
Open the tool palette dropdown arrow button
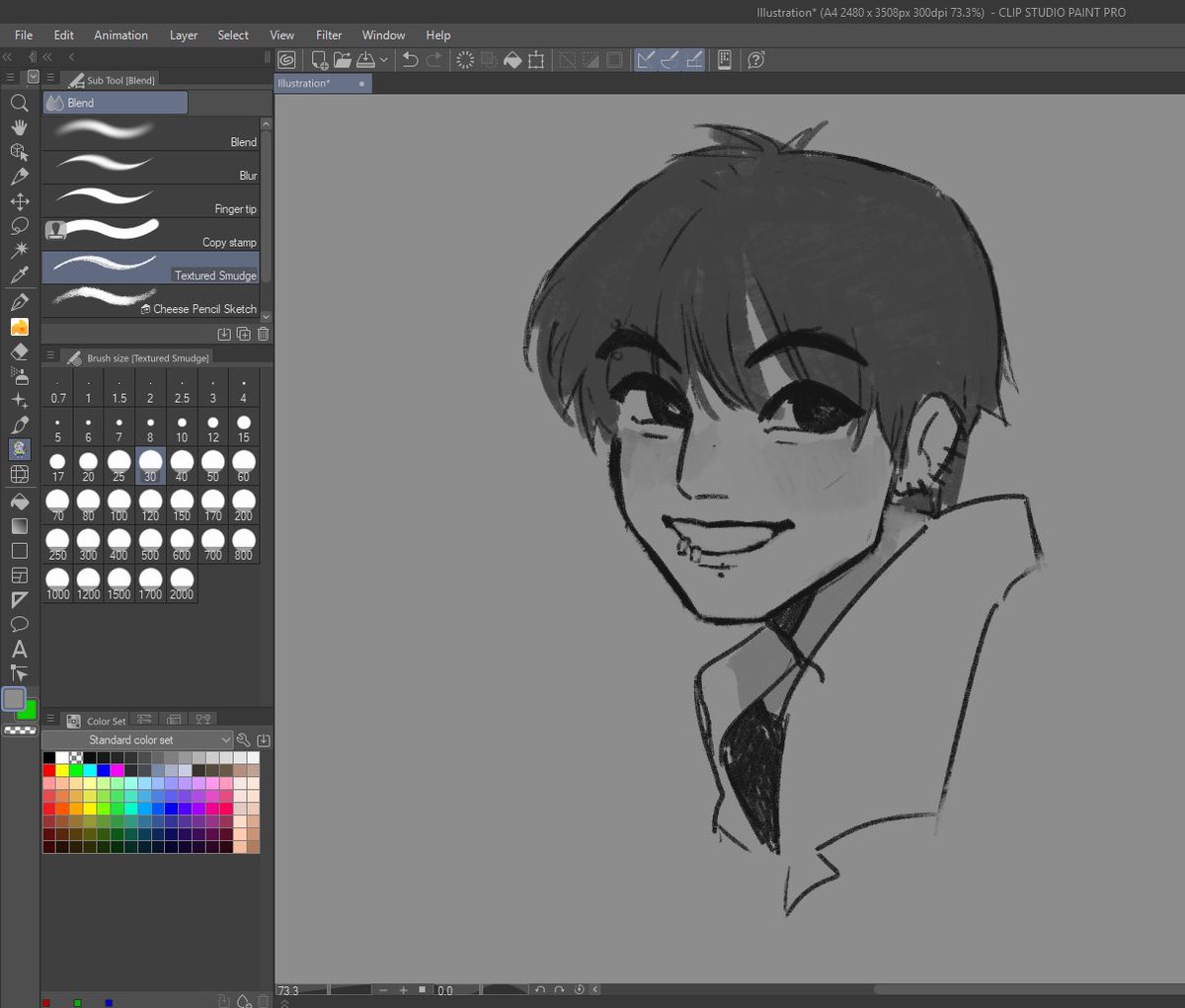(34, 77)
